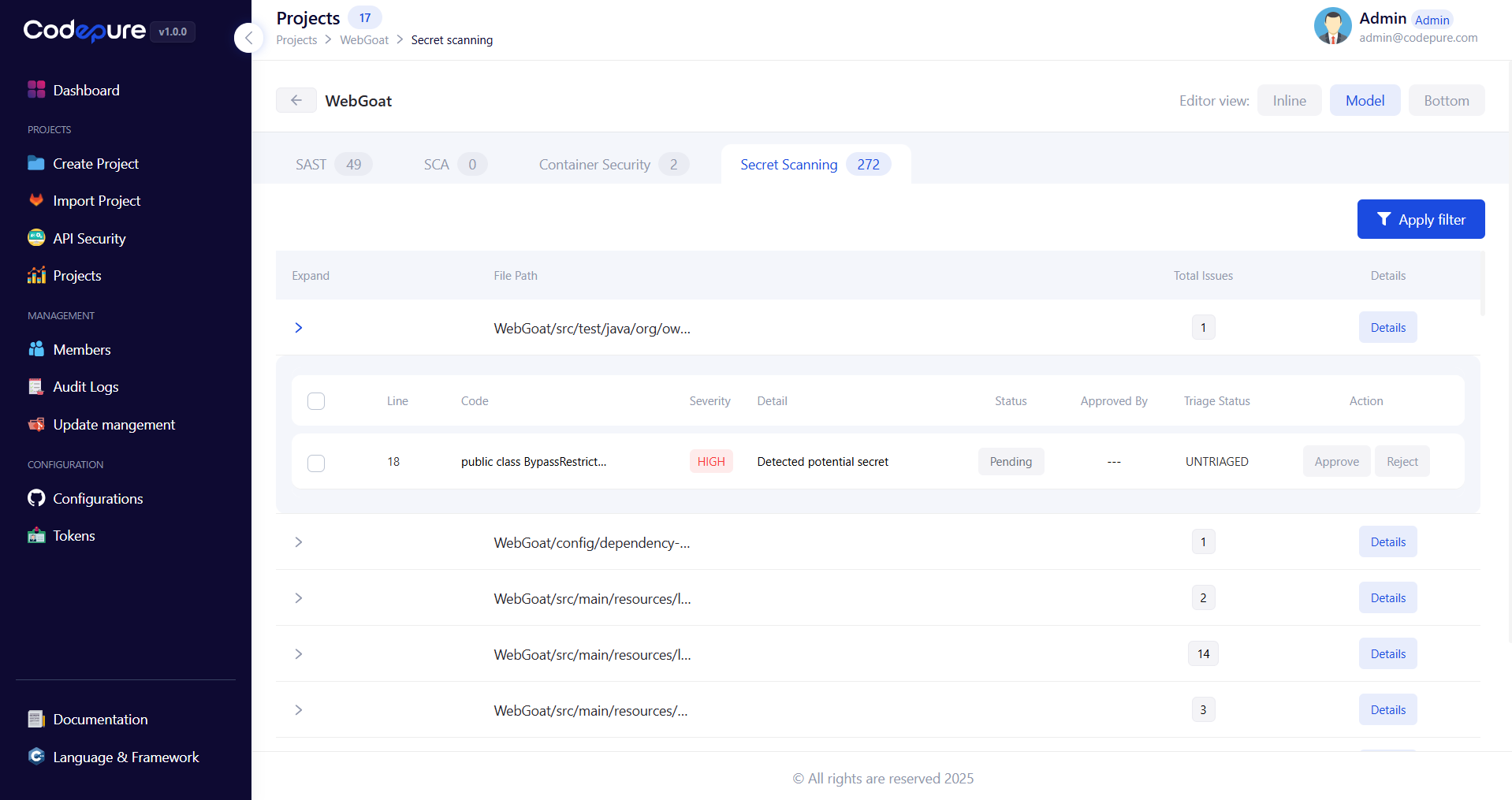Click the v1.0.0 version badge
1512x800 pixels.
pyautogui.click(x=173, y=32)
